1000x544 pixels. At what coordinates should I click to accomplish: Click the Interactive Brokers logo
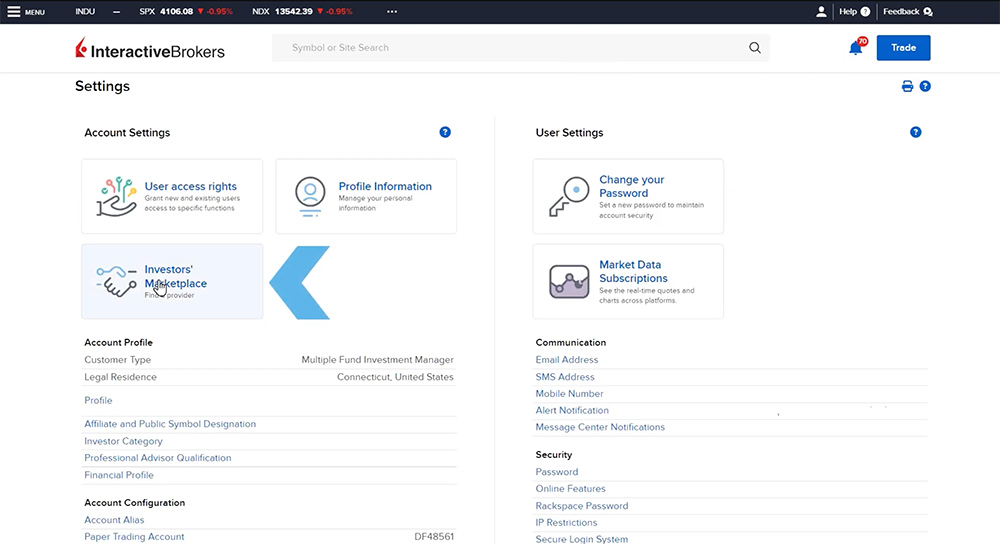[x=150, y=49]
